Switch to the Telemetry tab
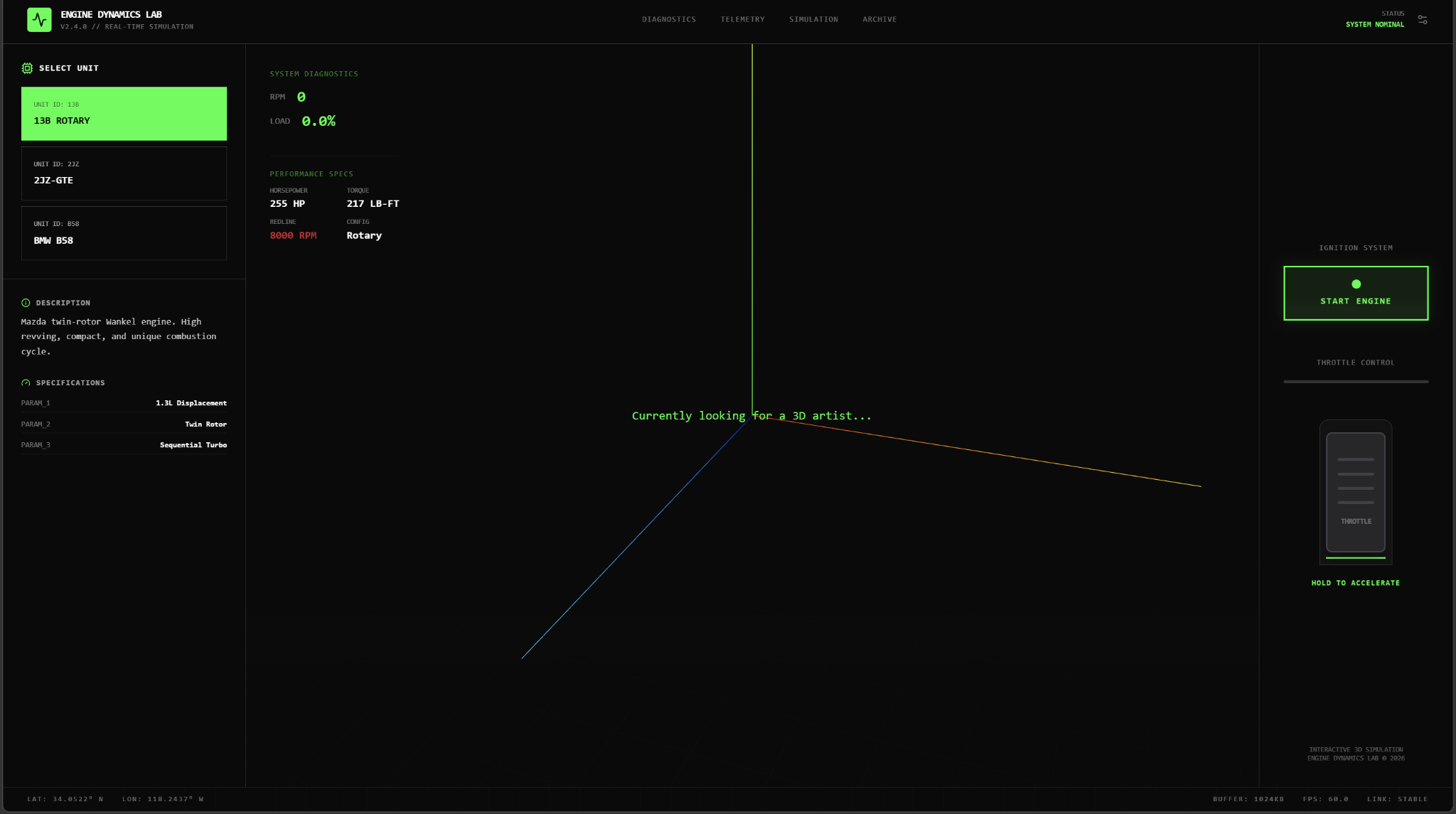 pos(742,20)
